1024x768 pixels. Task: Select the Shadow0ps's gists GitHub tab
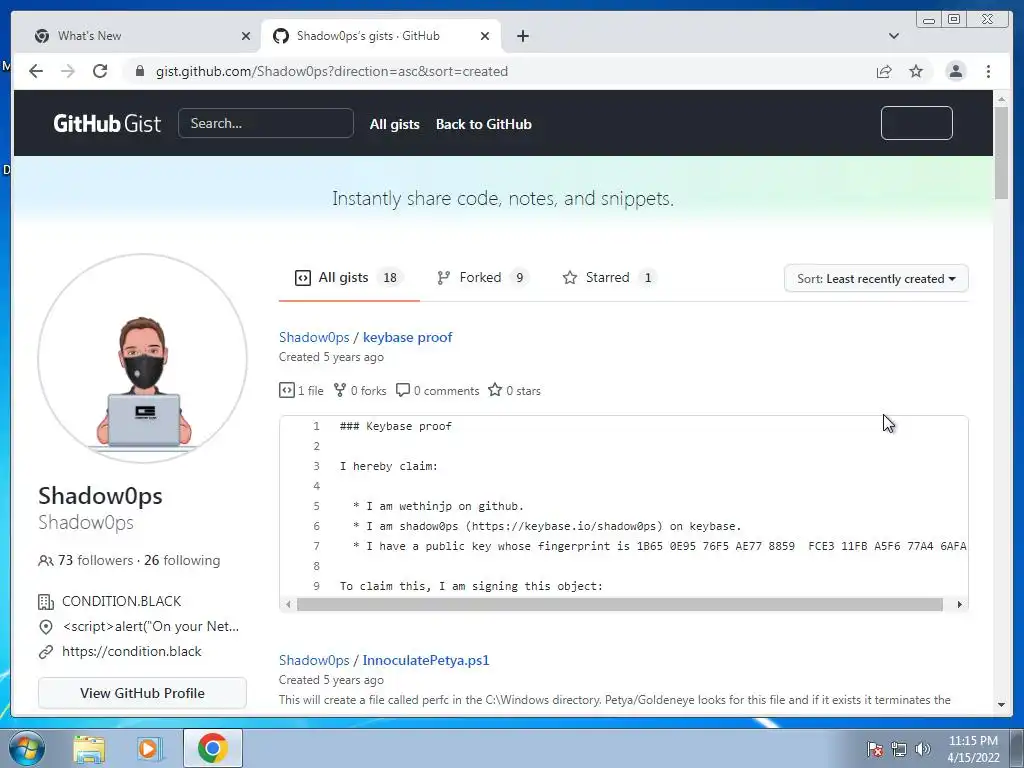coord(381,36)
